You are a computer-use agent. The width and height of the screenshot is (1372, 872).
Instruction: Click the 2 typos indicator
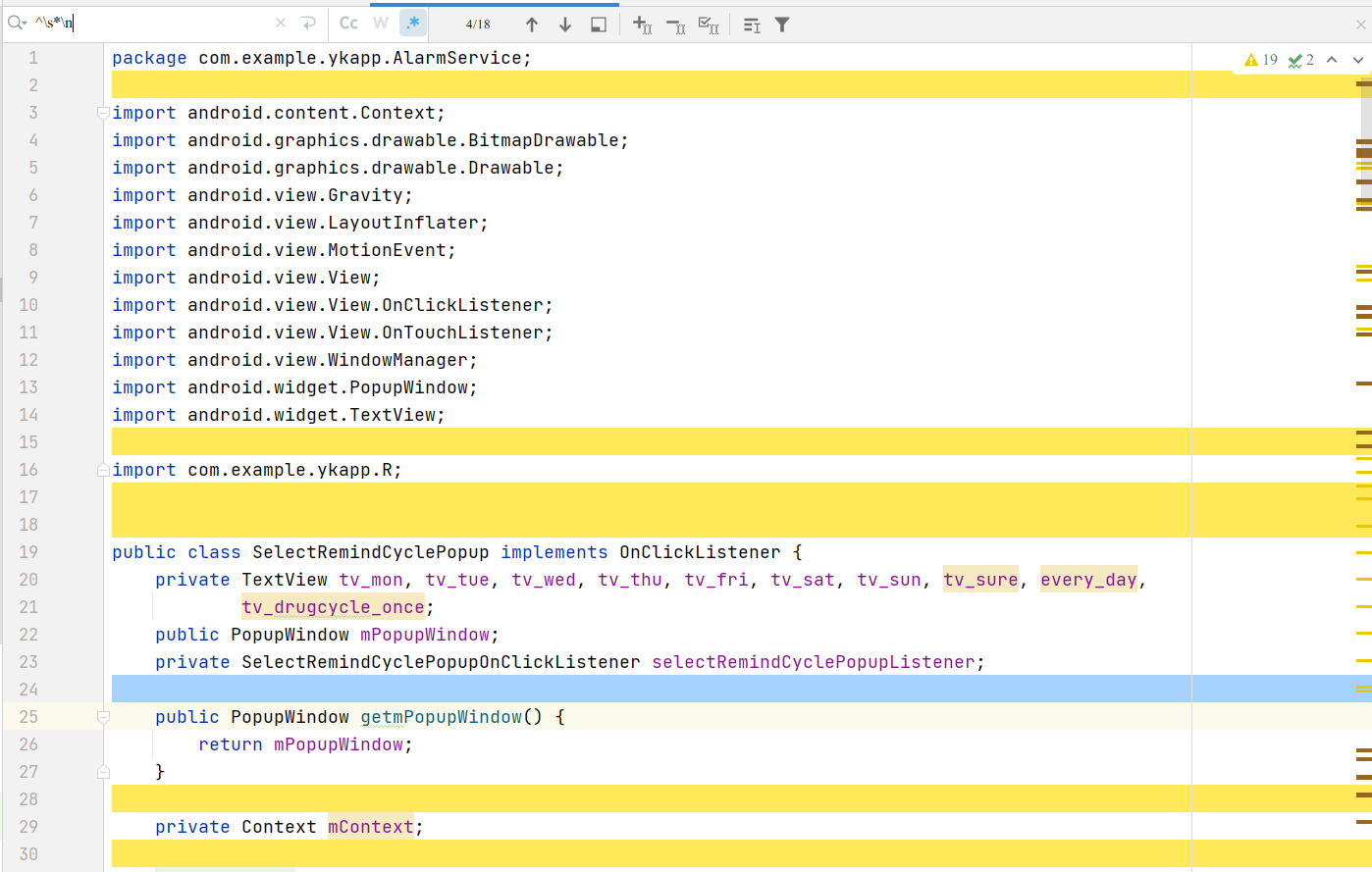point(1301,60)
